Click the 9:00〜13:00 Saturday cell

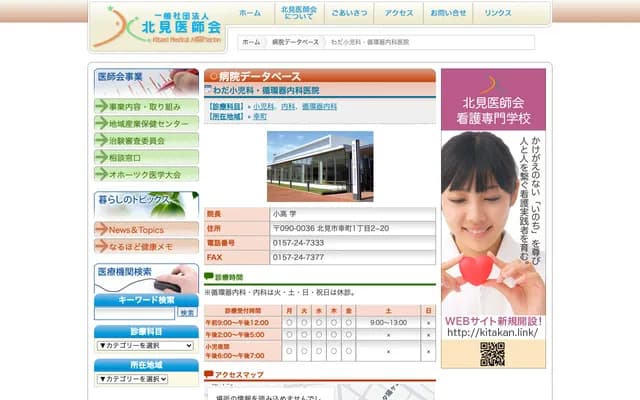coord(388,322)
